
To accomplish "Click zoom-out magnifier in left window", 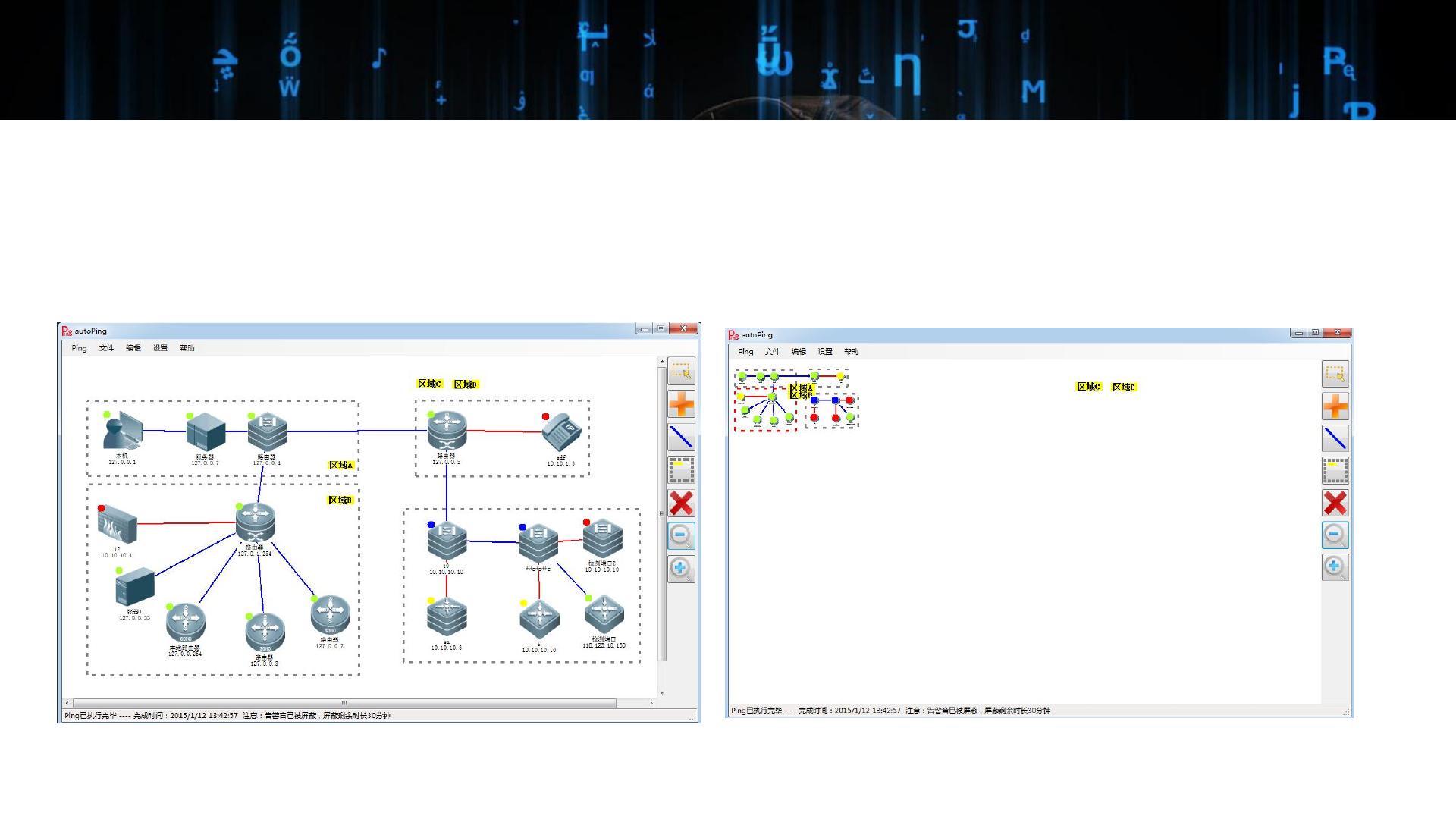I will [x=681, y=536].
